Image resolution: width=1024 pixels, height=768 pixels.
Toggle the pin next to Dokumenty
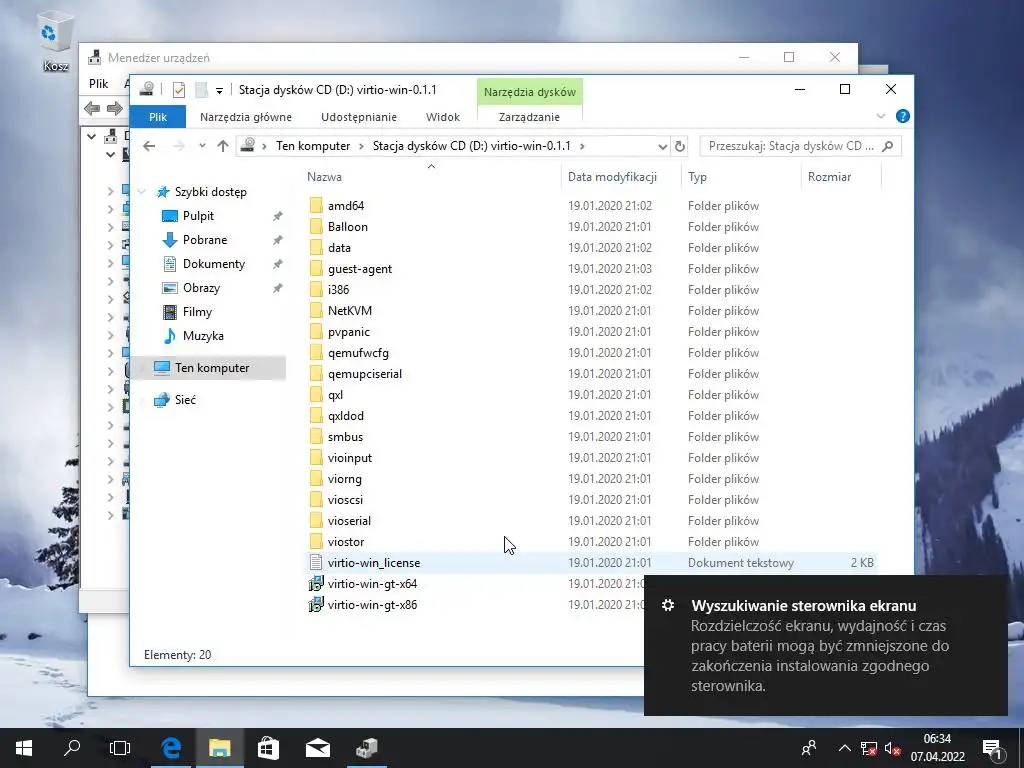(278, 264)
